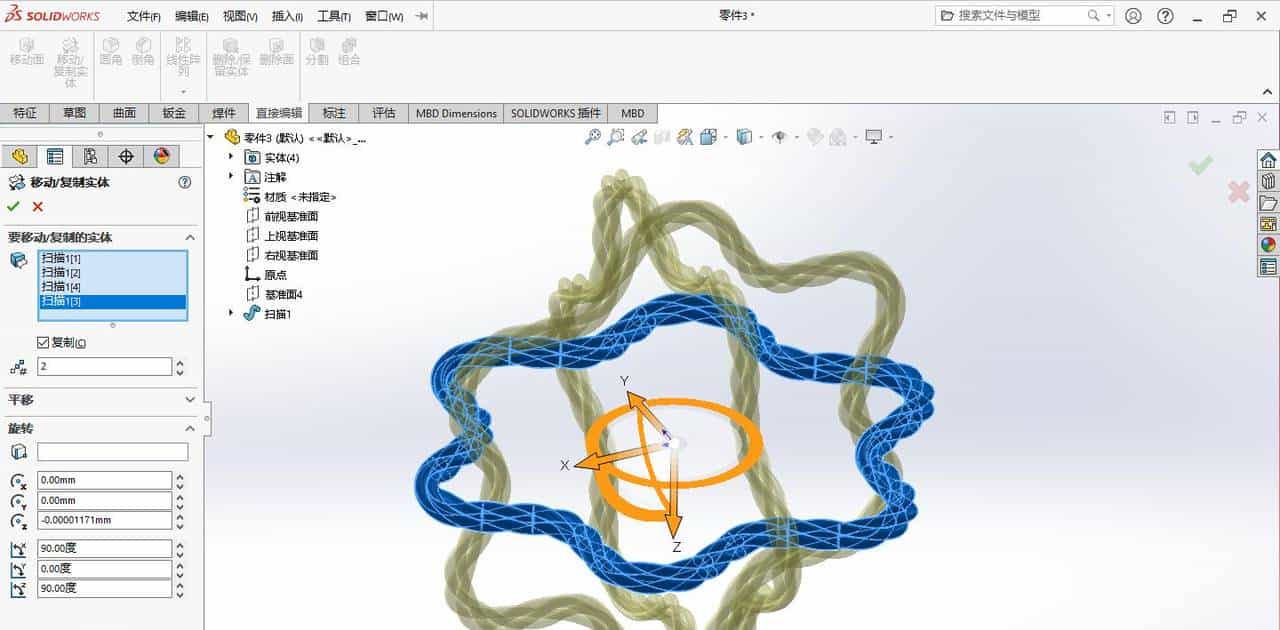
Task: Click the search icon in the top-right search bar
Action: pyautogui.click(x=1093, y=15)
